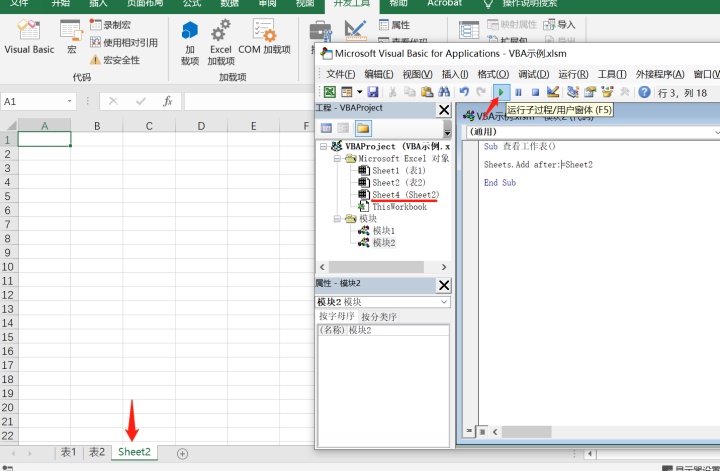Click the Reset (stop) square icon
The width and height of the screenshot is (720, 471).
535,92
